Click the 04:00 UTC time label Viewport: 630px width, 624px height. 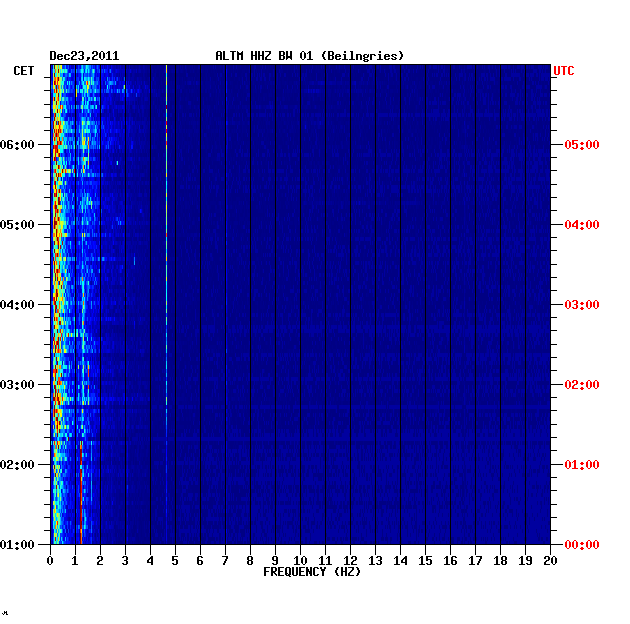(x=582, y=225)
